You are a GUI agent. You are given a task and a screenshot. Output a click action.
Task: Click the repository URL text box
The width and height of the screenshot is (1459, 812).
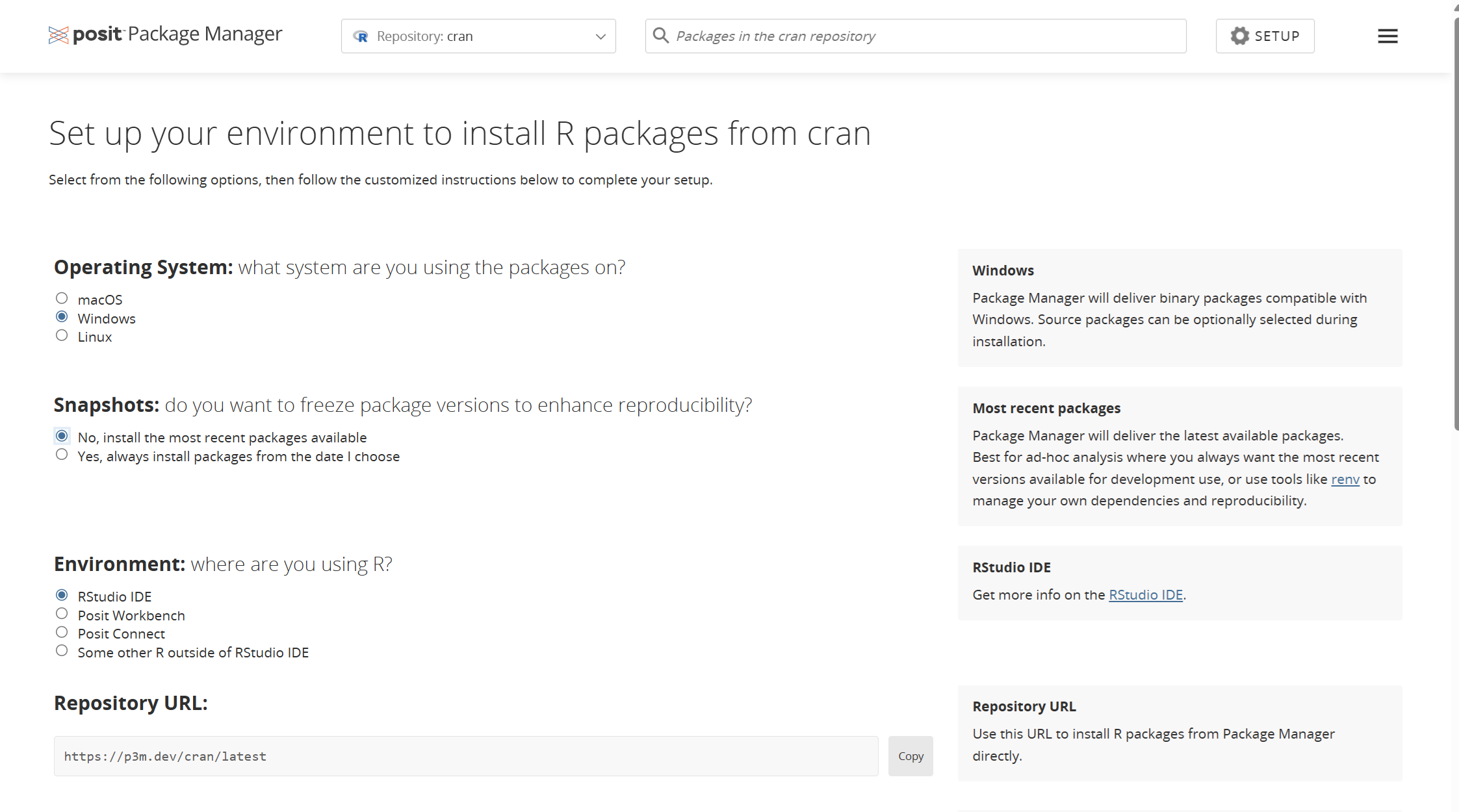[x=465, y=756]
